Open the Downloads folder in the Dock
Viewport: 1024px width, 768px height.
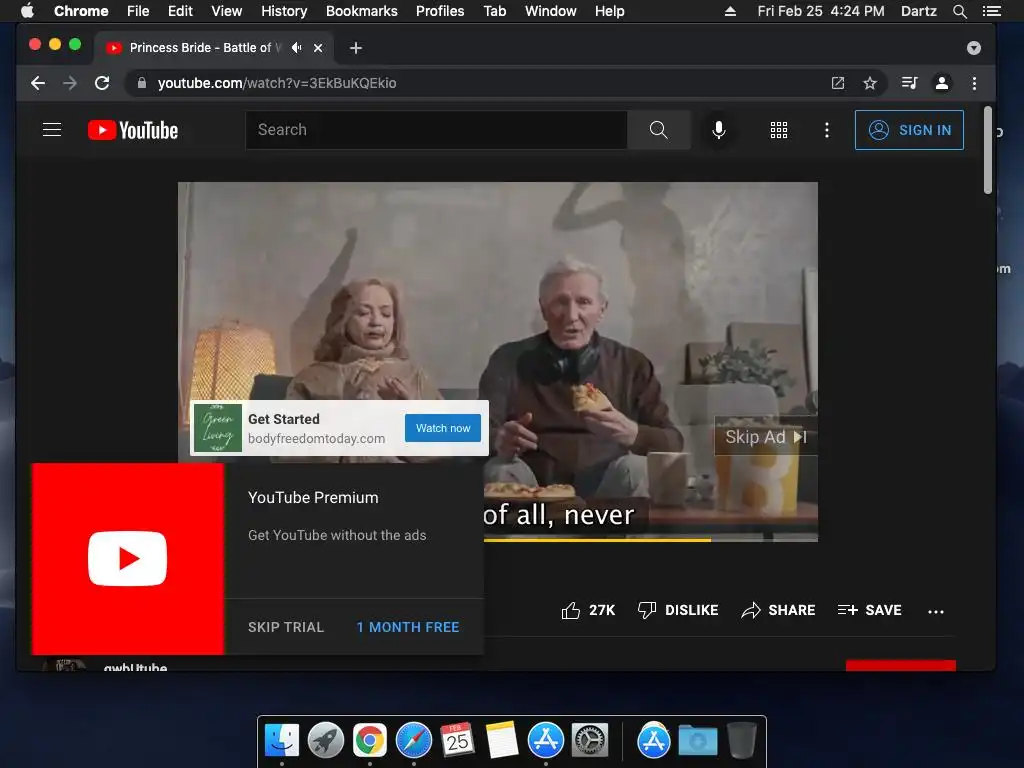tap(697, 741)
